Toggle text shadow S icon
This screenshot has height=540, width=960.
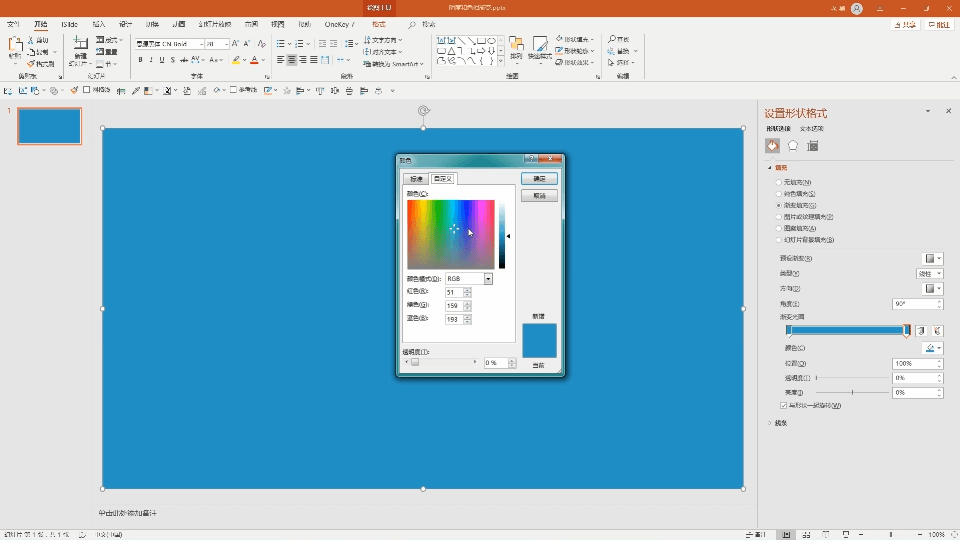(173, 60)
